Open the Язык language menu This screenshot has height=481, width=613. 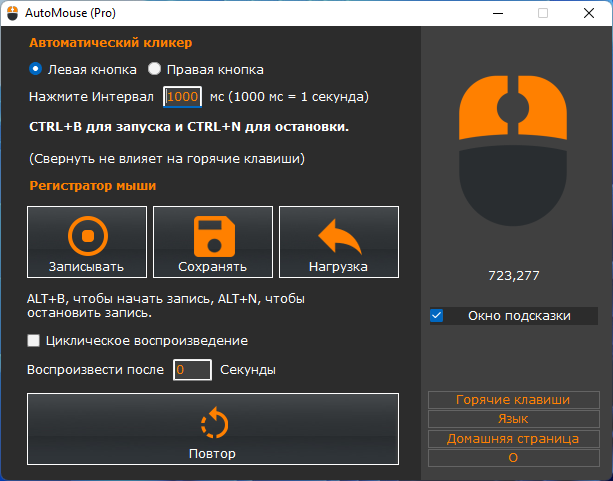[x=513, y=419]
